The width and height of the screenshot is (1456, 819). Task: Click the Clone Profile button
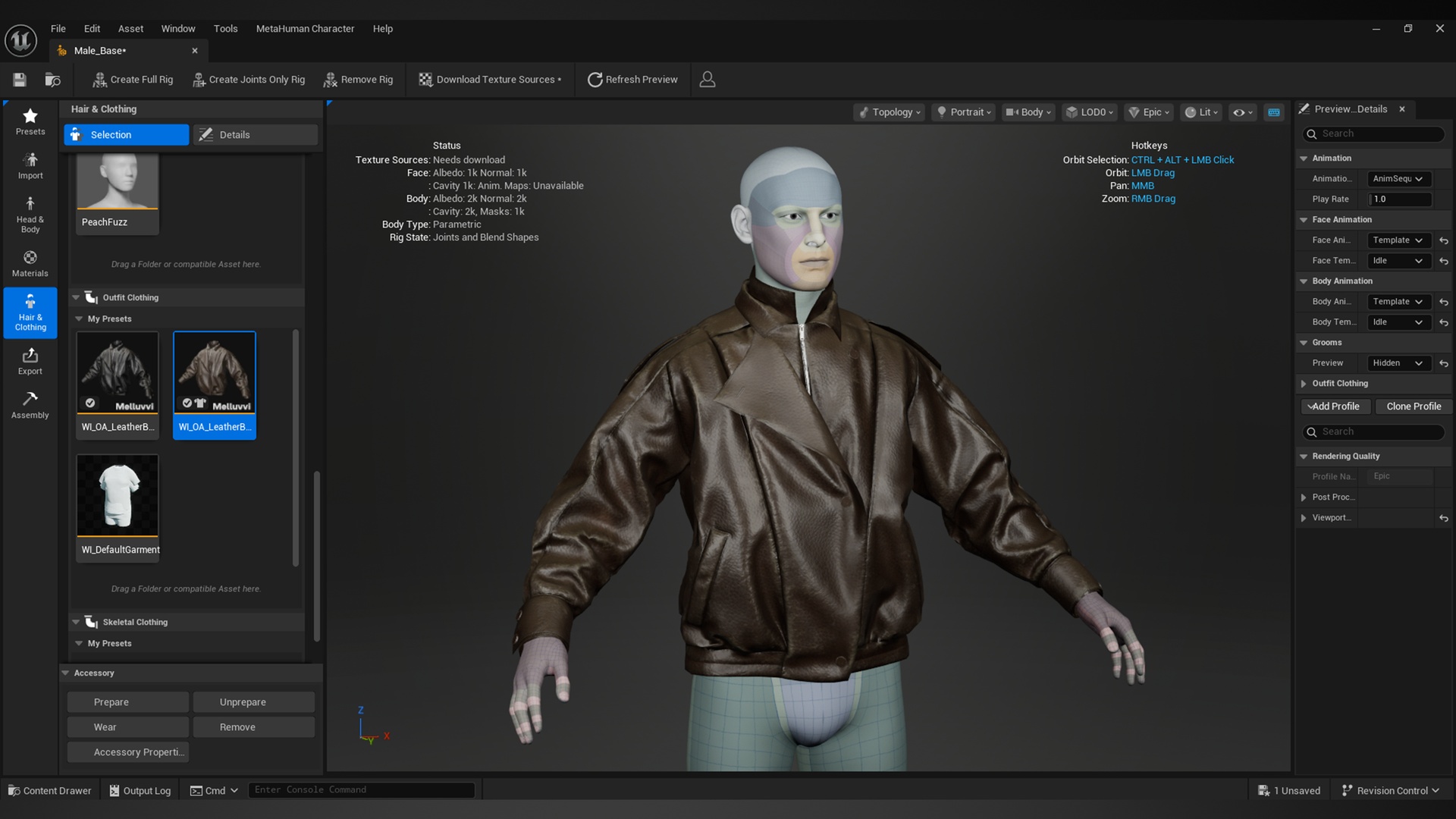click(x=1413, y=406)
